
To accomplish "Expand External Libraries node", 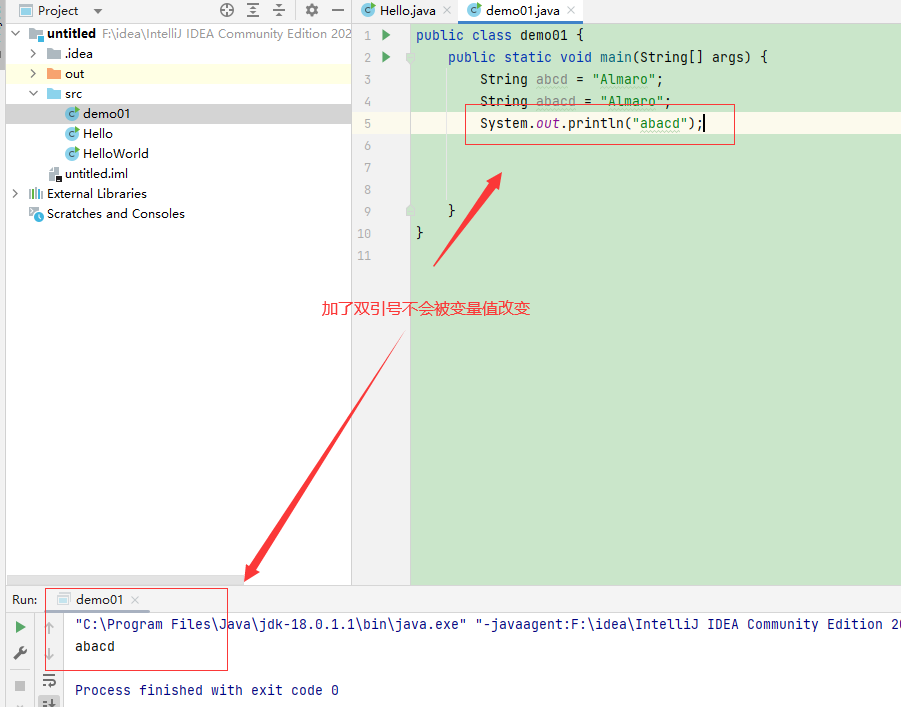I will [x=16, y=194].
